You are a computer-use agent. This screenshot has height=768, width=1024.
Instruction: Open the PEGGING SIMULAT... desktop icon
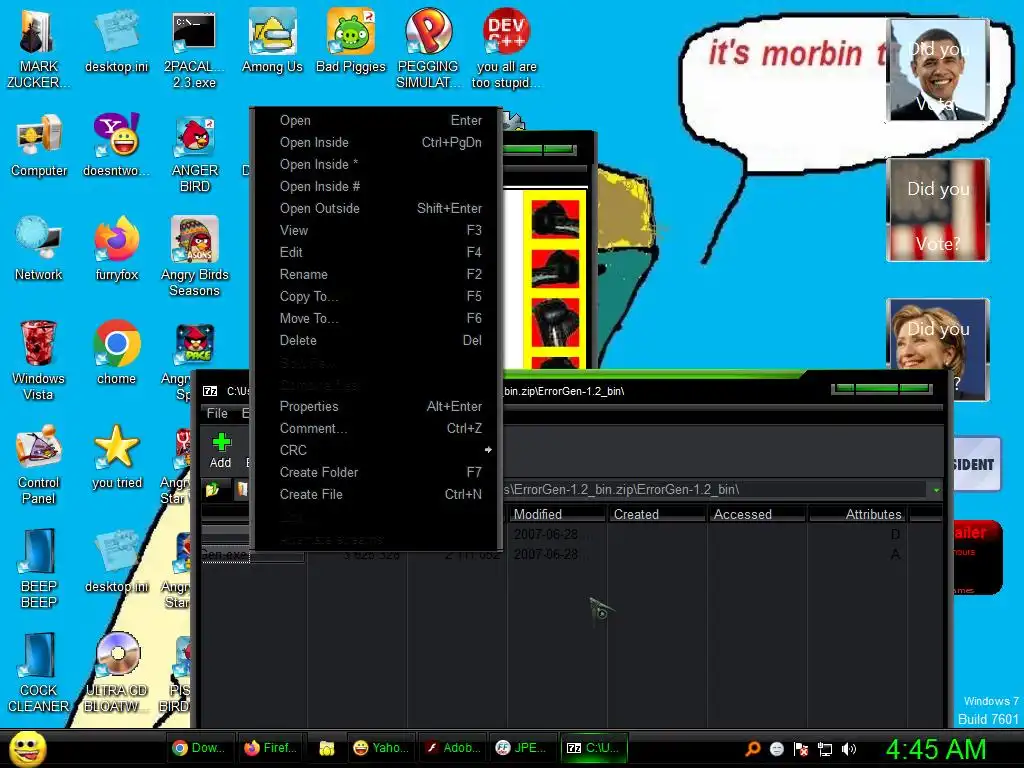pos(428,49)
